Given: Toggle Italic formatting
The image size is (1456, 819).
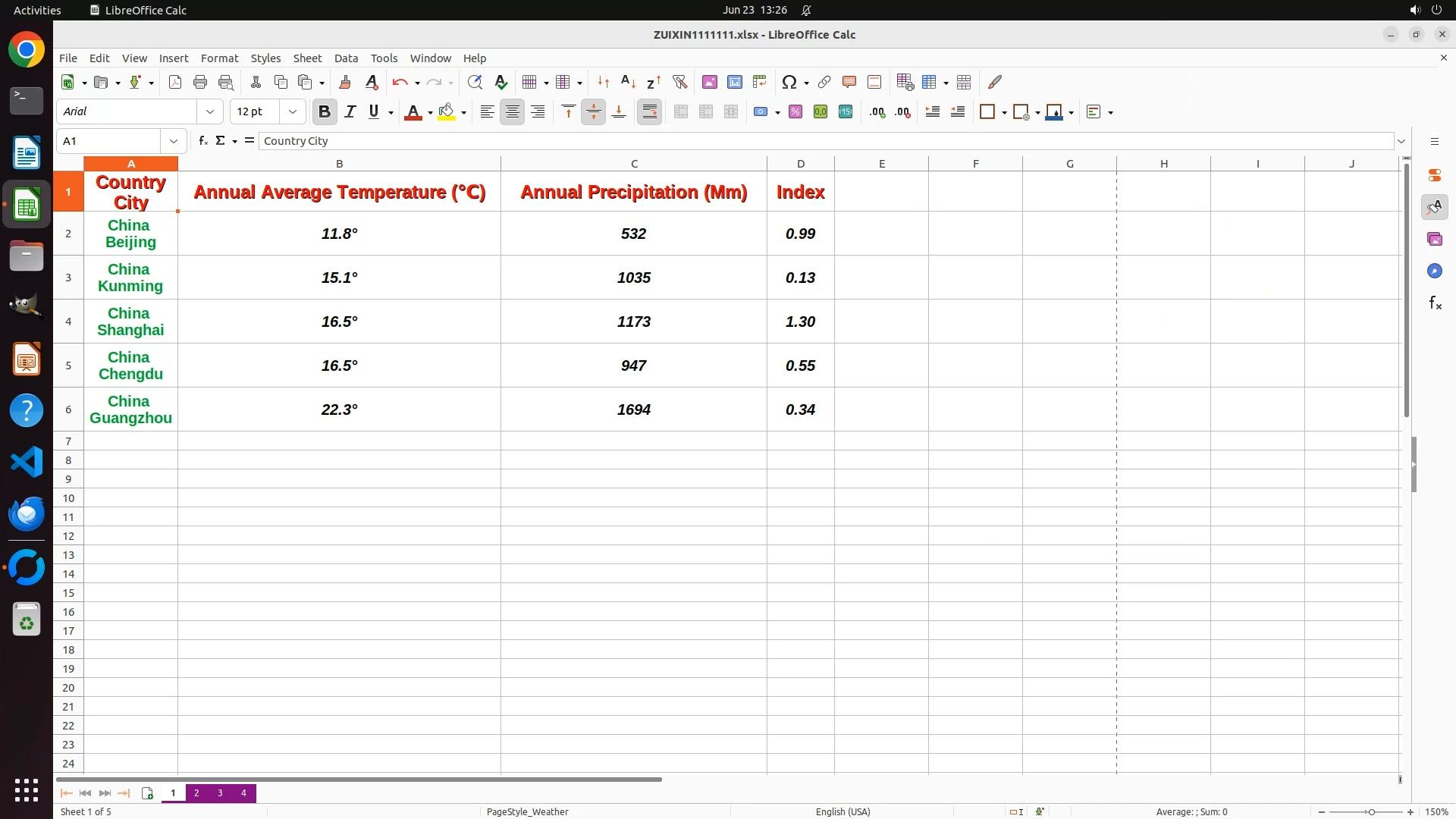Looking at the screenshot, I should [x=350, y=112].
